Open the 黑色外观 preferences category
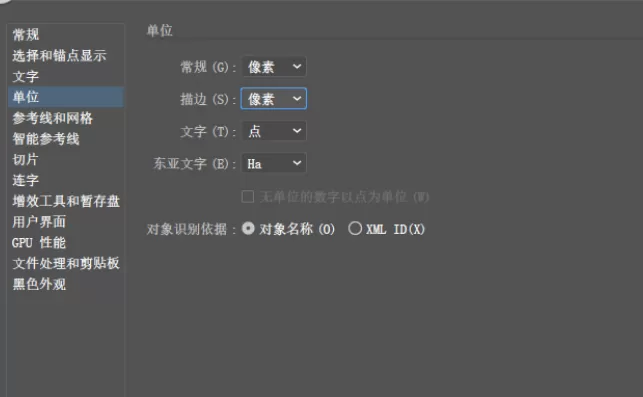Image resolution: width=643 pixels, height=397 pixels. pyautogui.click(x=66, y=284)
